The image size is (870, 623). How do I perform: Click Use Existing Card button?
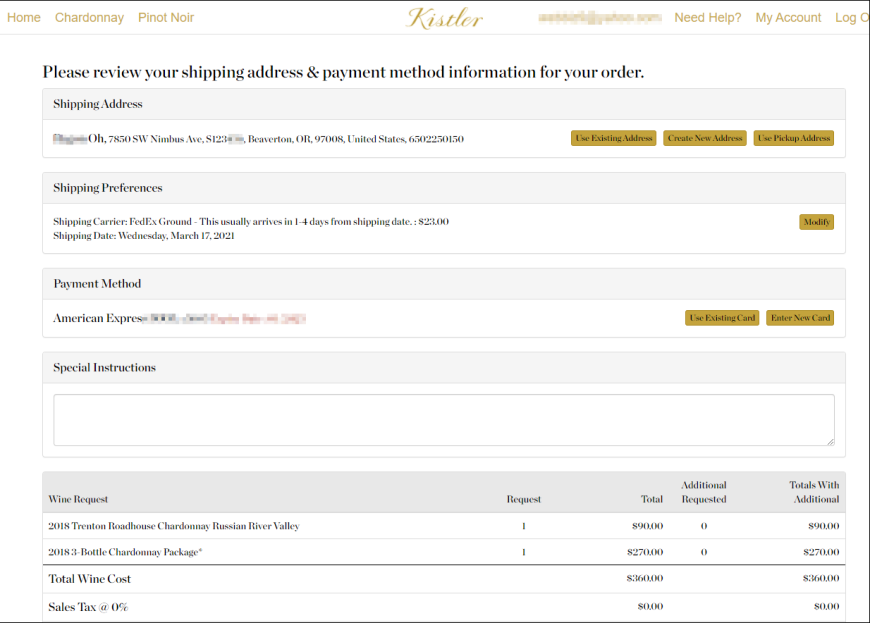(722, 318)
